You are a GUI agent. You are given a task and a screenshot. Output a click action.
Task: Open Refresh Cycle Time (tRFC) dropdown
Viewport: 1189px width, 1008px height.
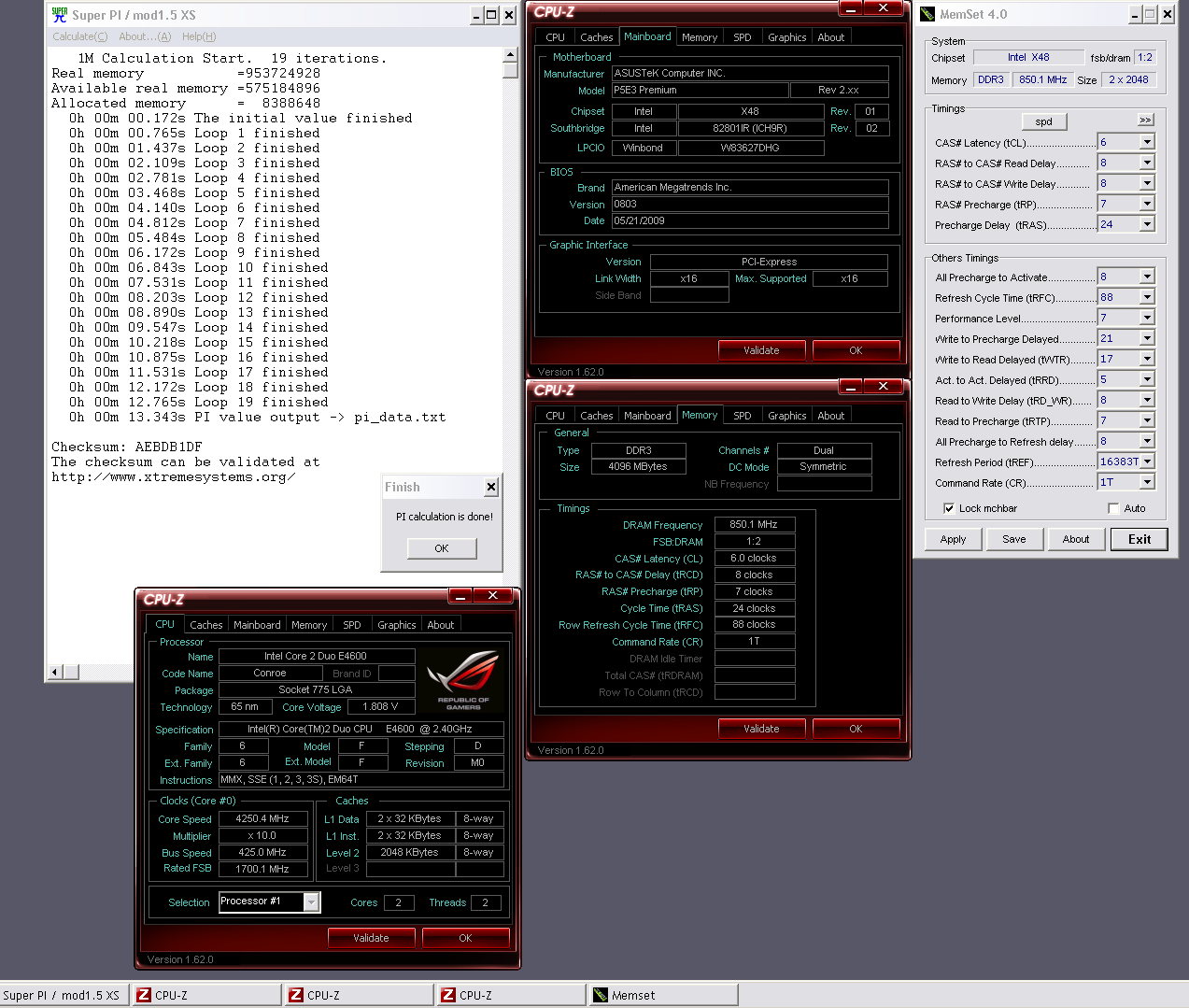[1147, 297]
